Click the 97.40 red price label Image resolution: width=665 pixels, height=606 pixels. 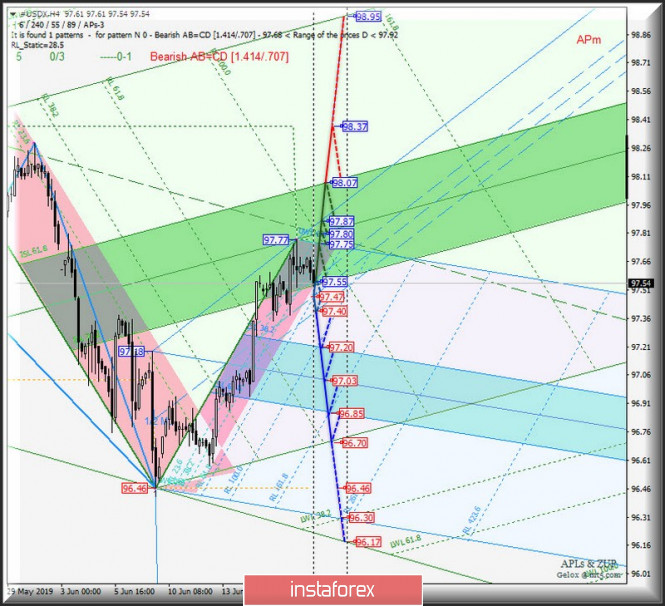click(335, 312)
